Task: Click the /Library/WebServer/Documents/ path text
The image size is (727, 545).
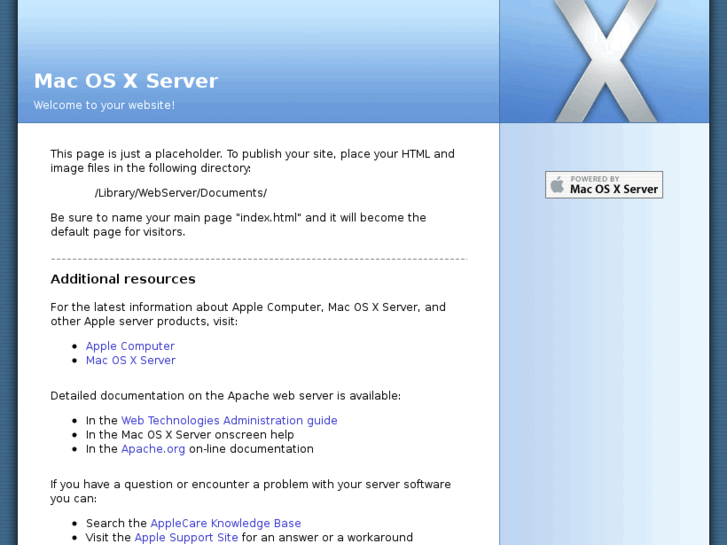Action: point(181,193)
